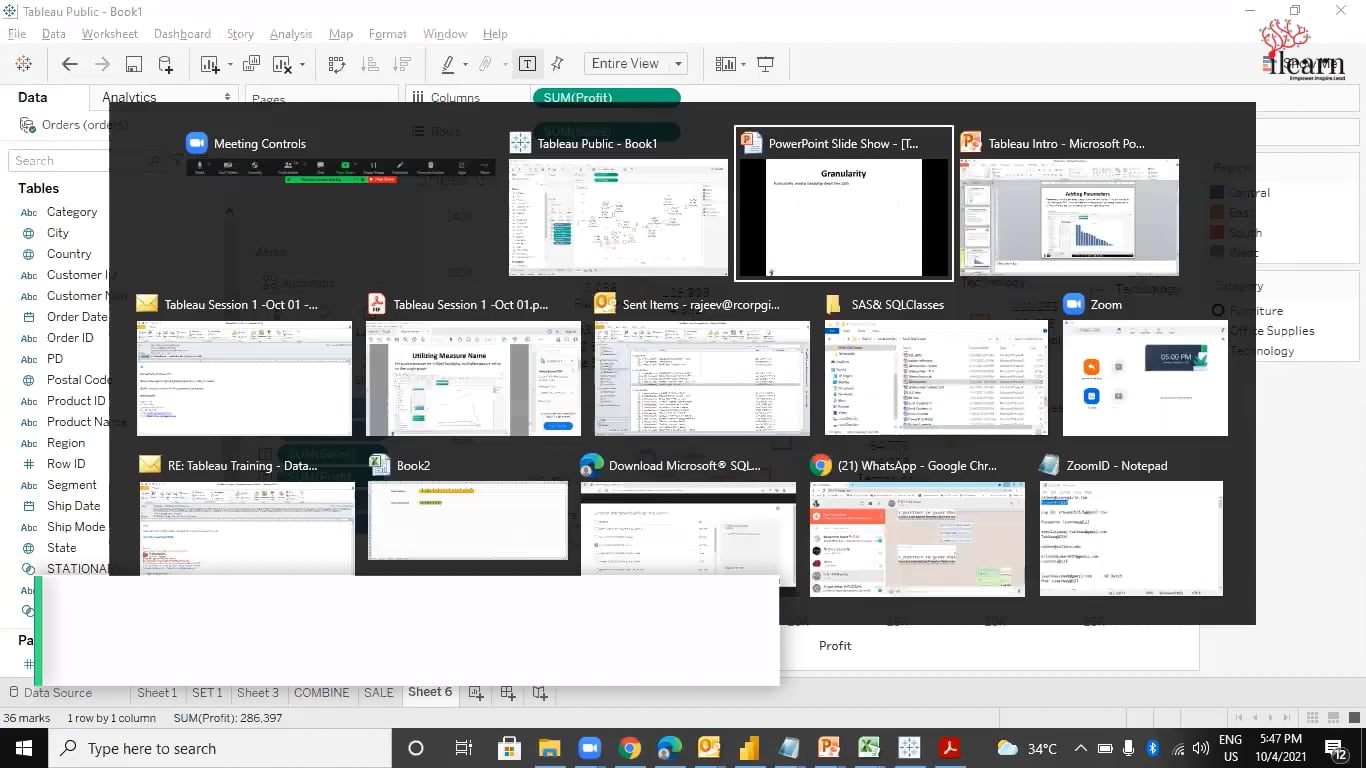Click the New Data Source cylinder icon
This screenshot has height=768, width=1366.
tap(166, 64)
